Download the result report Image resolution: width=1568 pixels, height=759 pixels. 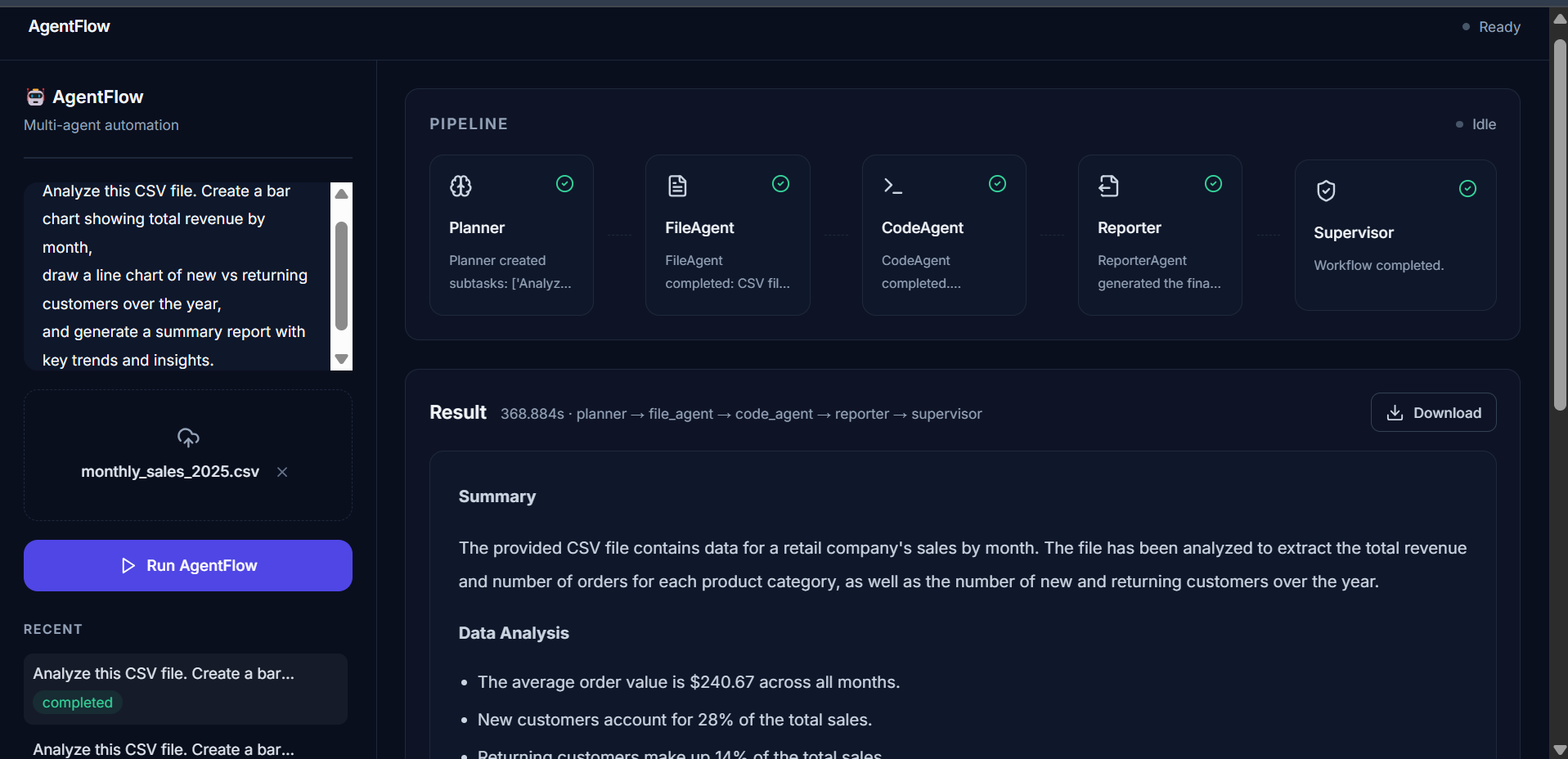(x=1433, y=412)
